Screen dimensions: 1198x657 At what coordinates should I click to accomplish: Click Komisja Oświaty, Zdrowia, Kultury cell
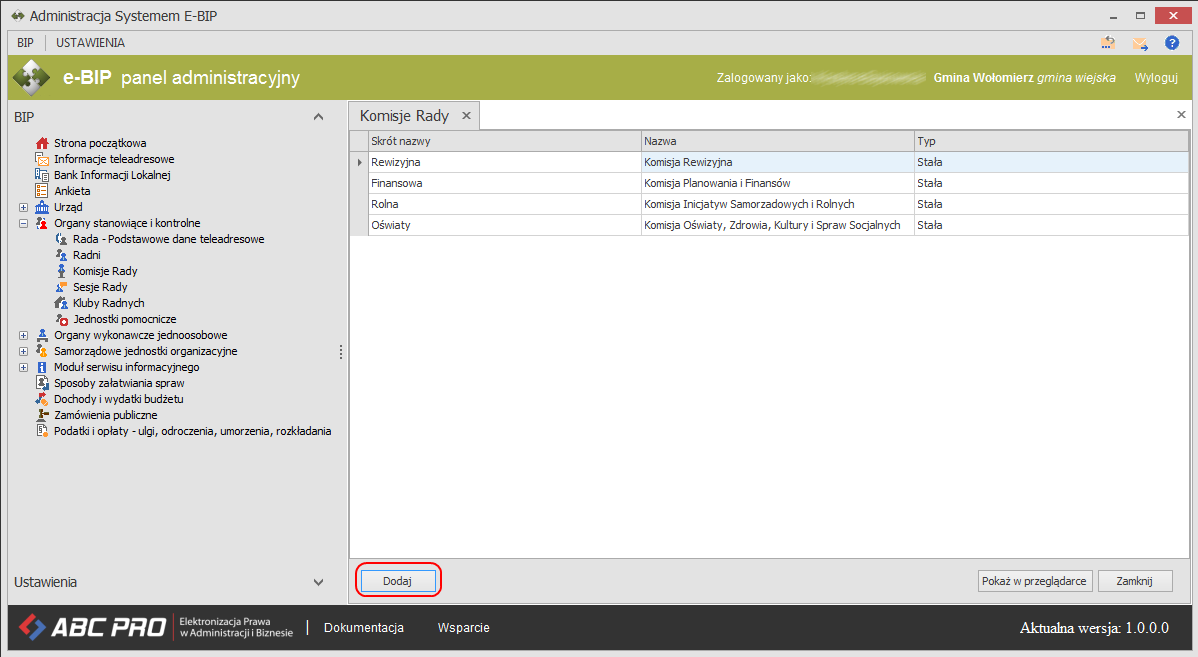(778, 225)
